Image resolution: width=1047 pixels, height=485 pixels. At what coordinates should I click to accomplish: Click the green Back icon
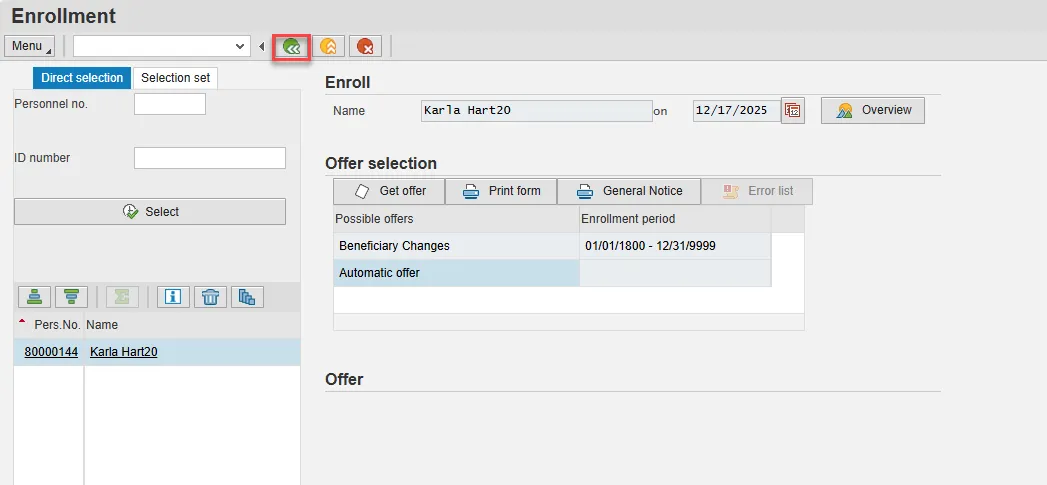291,47
